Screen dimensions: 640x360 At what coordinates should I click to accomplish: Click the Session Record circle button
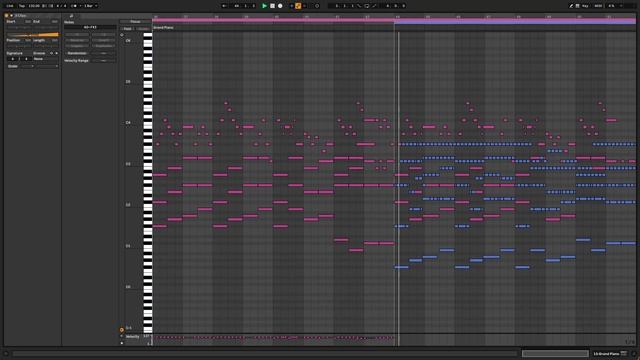click(x=317, y=6)
